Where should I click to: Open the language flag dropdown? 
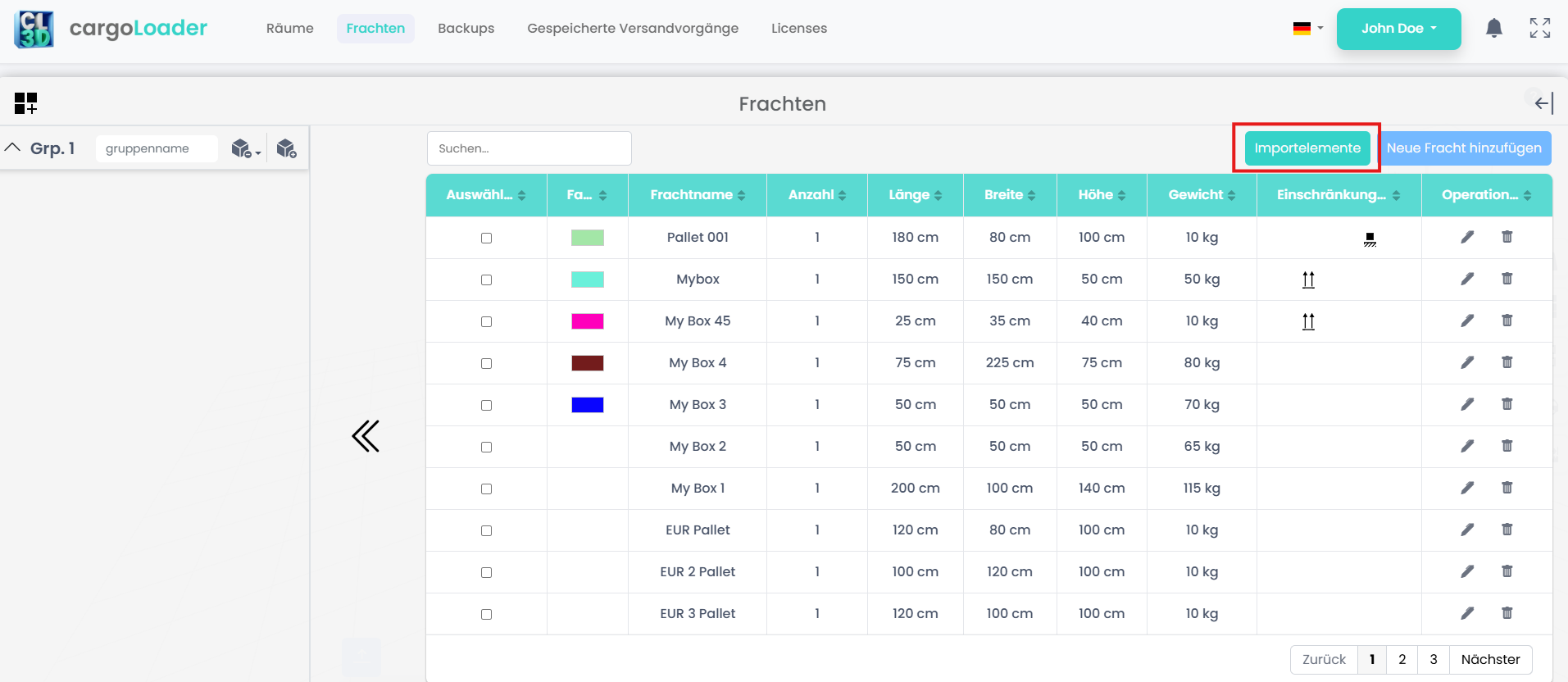coord(1307,29)
